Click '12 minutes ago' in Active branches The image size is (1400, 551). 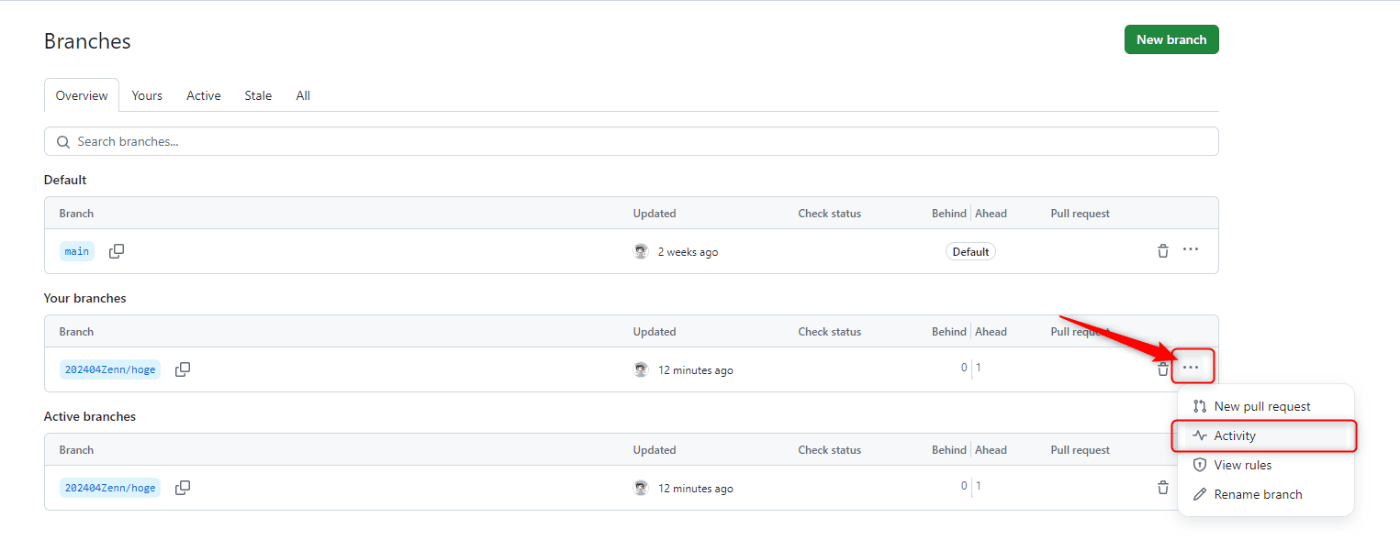[x=695, y=488]
